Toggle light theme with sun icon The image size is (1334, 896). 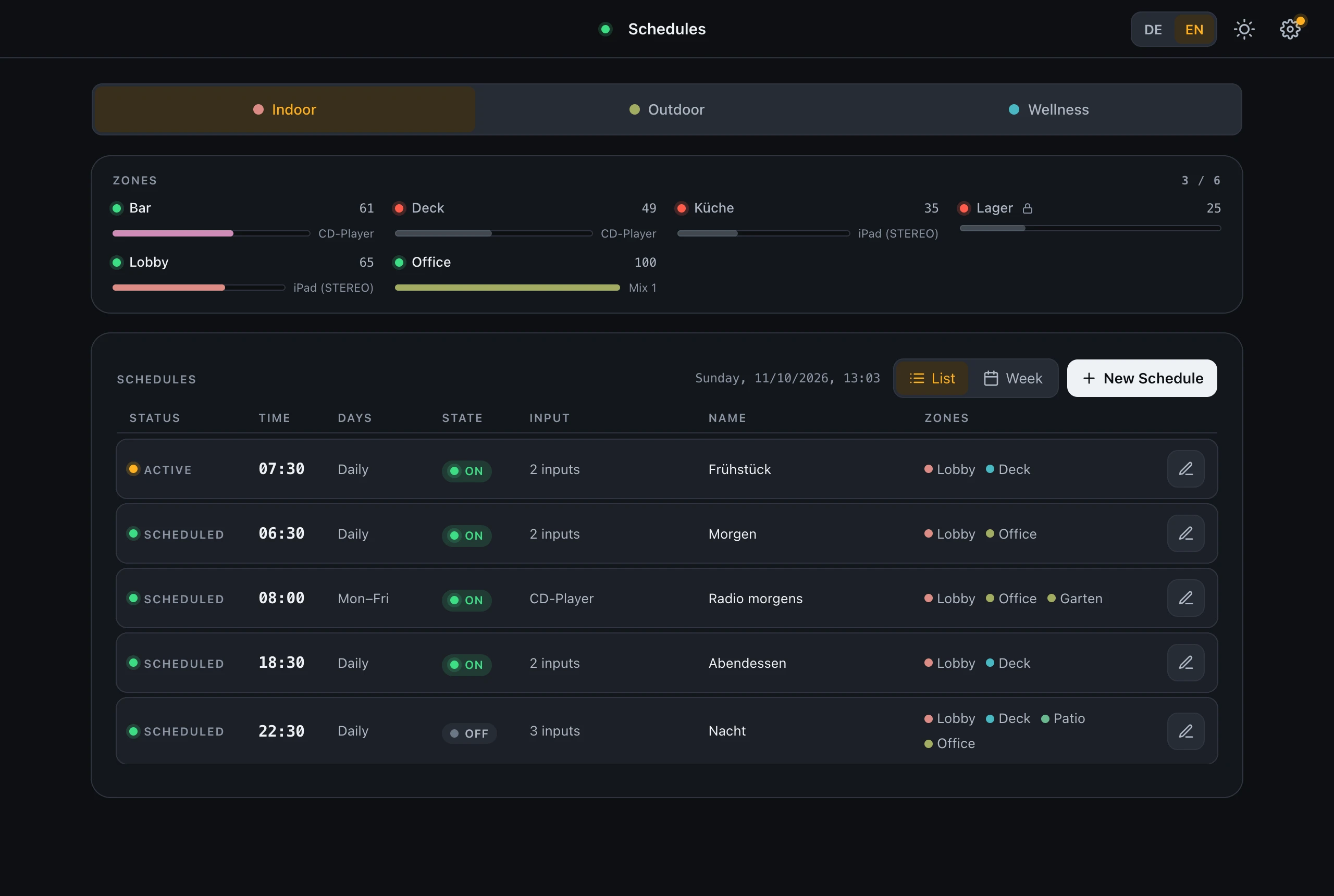click(1244, 29)
